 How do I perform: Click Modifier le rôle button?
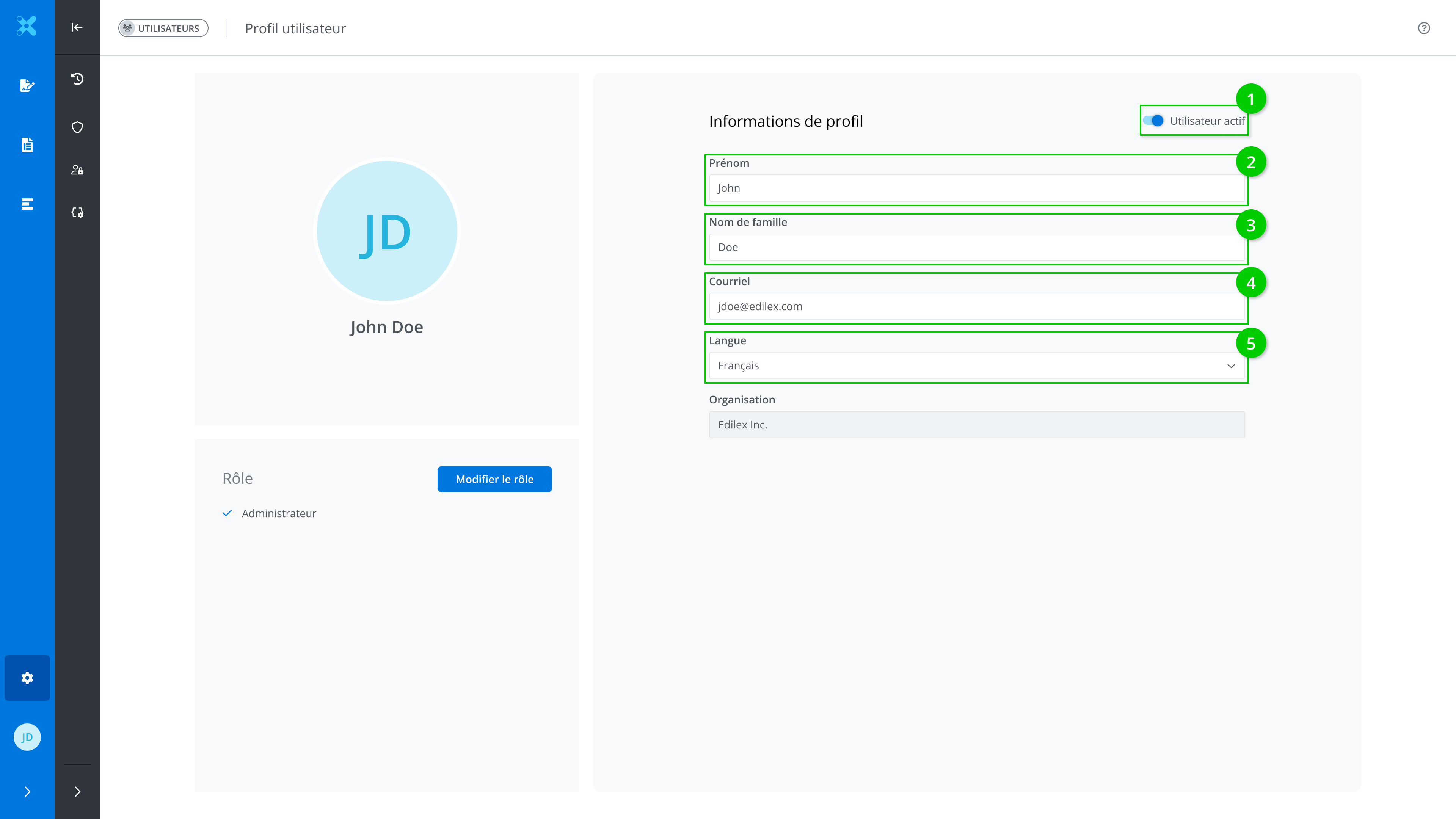click(494, 479)
